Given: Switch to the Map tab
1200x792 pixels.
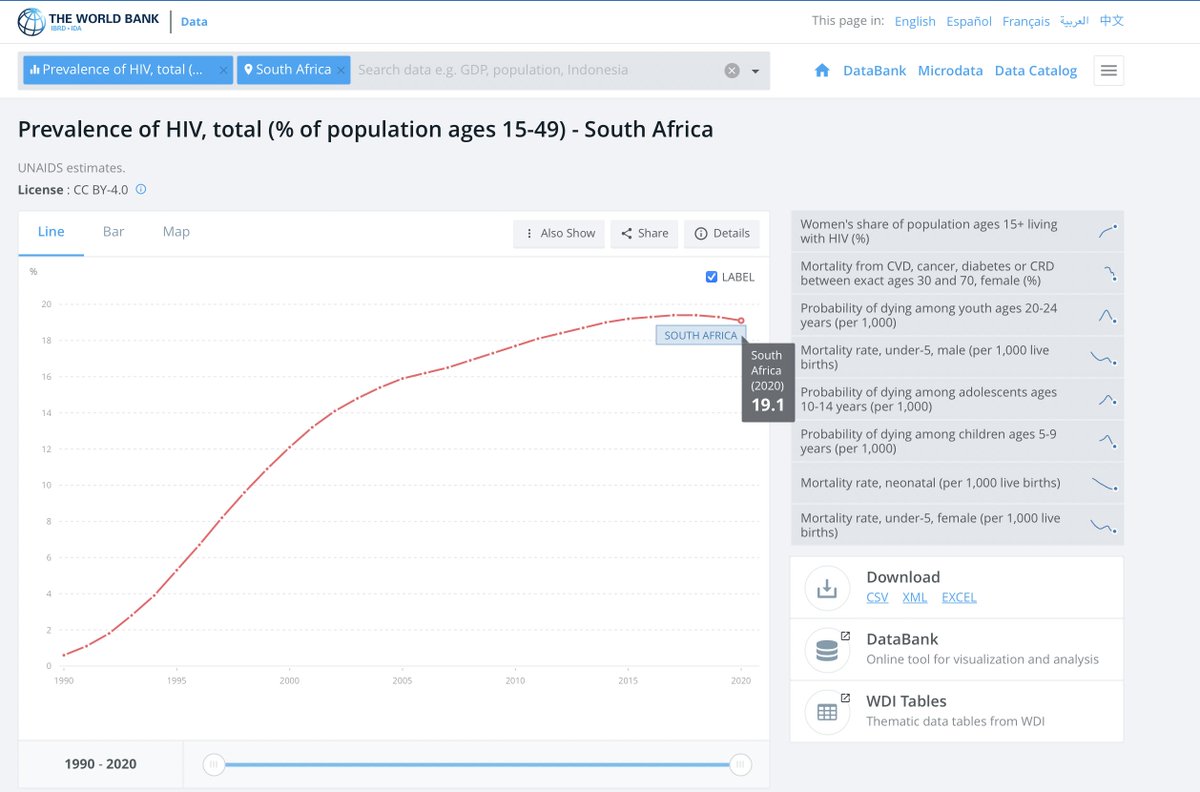Looking at the screenshot, I should [x=176, y=232].
